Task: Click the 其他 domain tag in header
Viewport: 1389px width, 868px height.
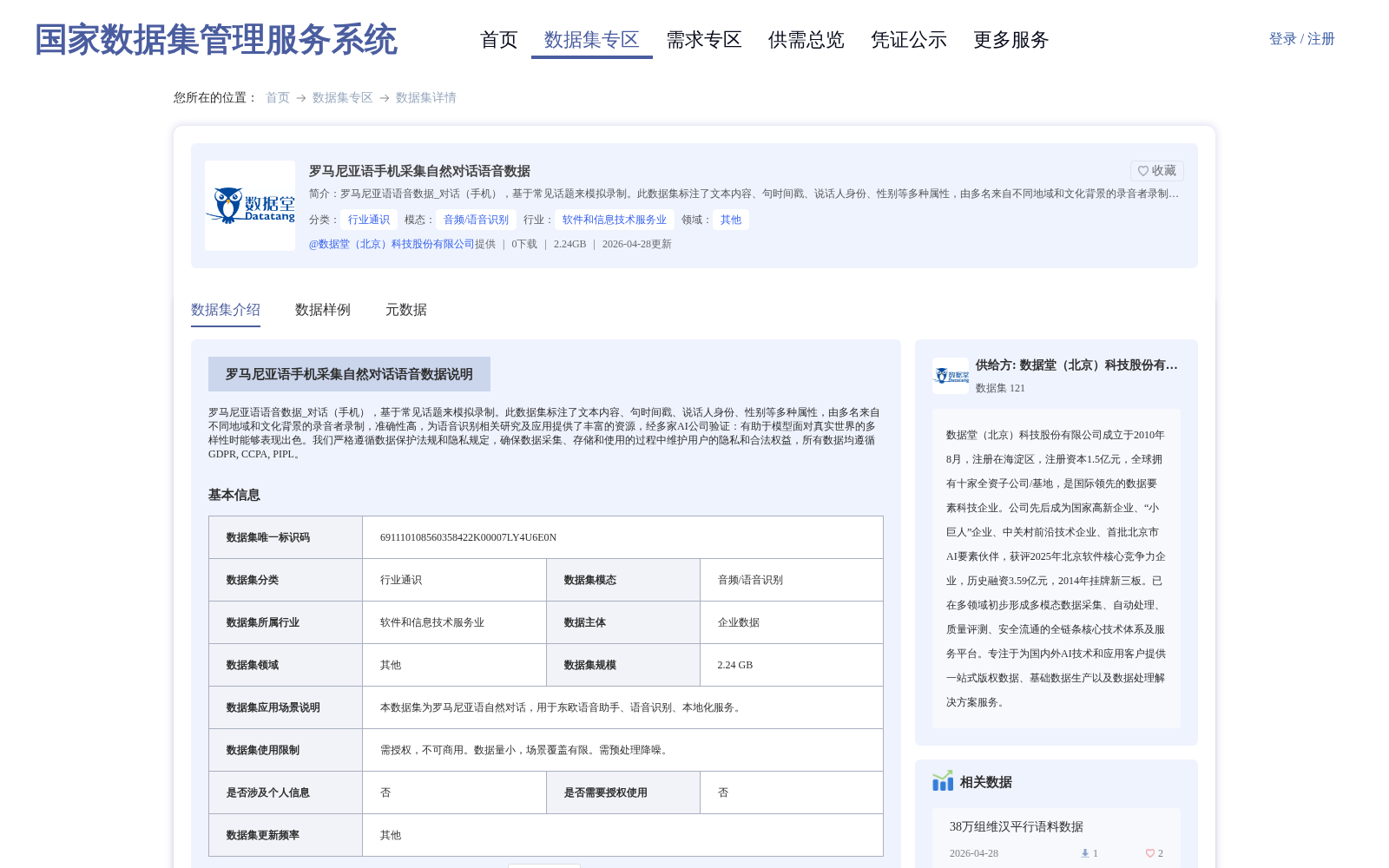Action: click(x=731, y=220)
